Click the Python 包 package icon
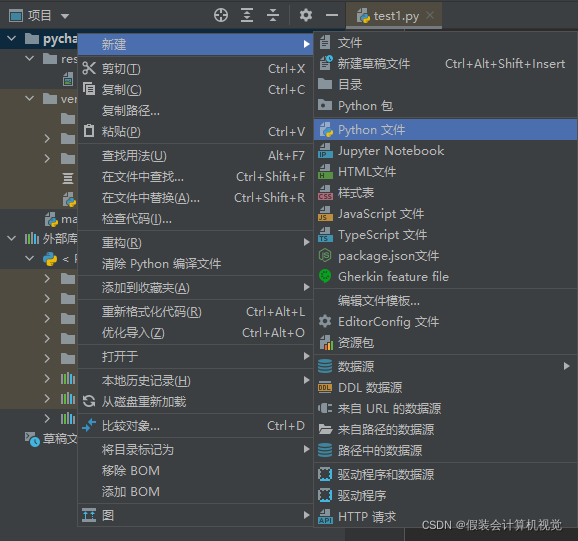 [325, 105]
